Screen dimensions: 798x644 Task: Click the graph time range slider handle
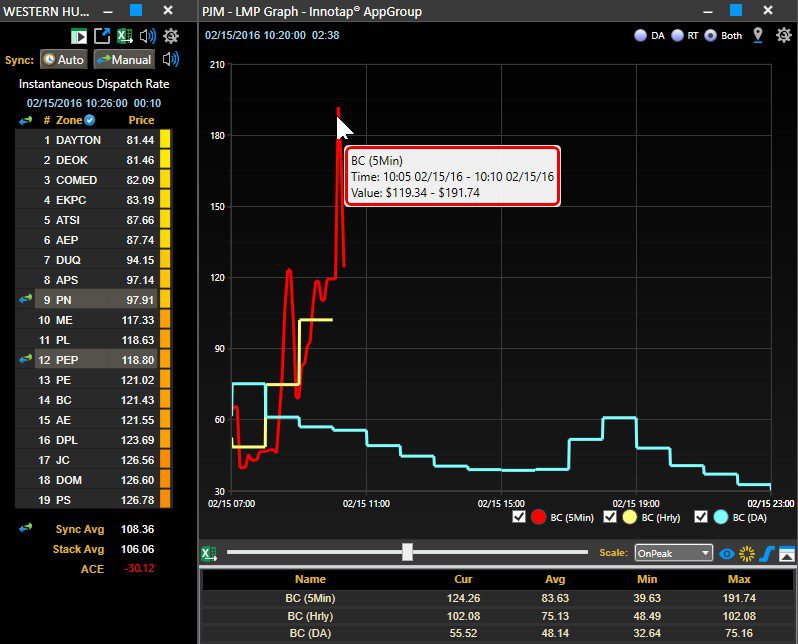click(407, 552)
